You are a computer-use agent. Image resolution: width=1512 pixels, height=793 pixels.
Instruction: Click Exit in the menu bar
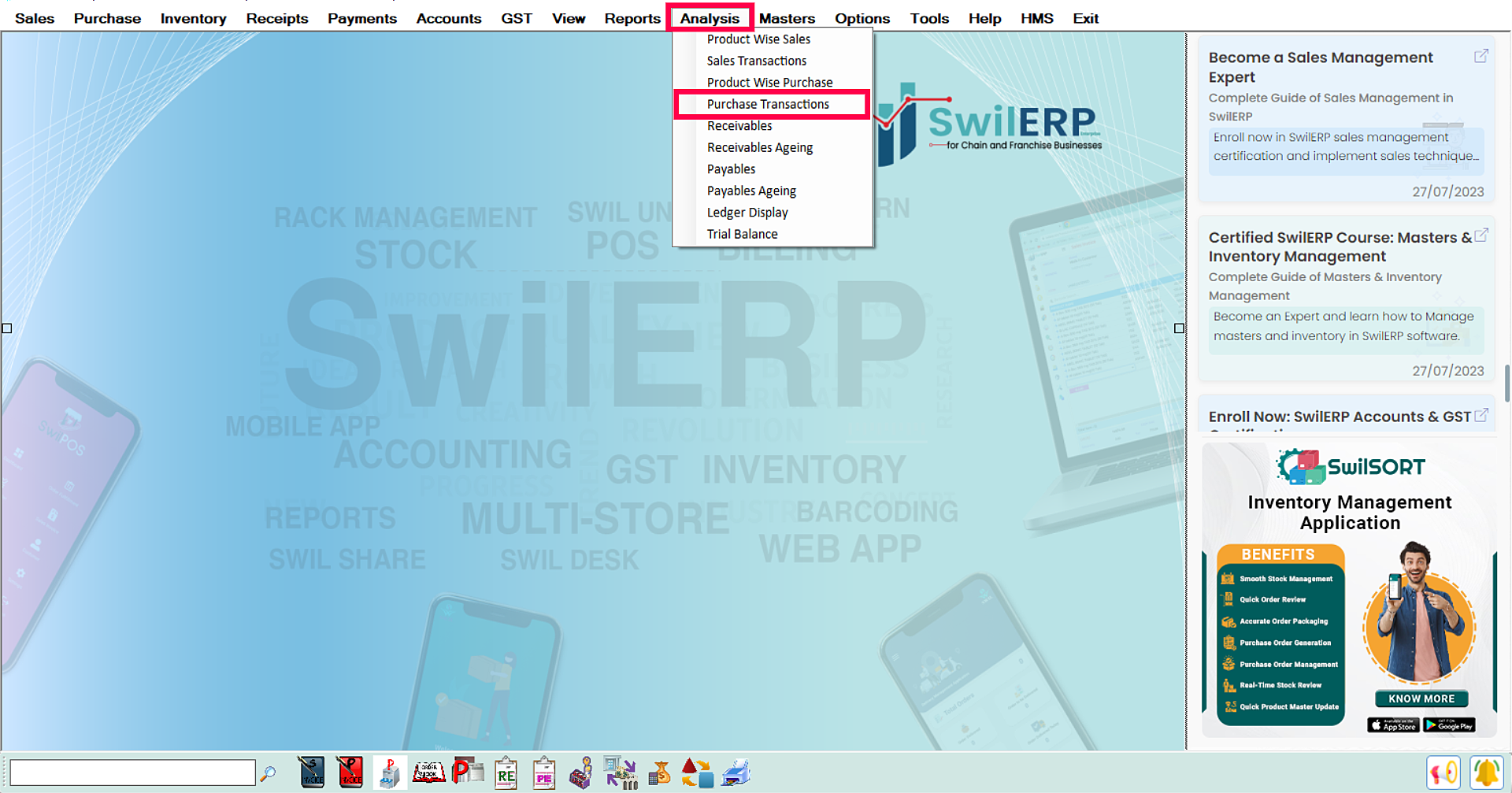(1085, 18)
